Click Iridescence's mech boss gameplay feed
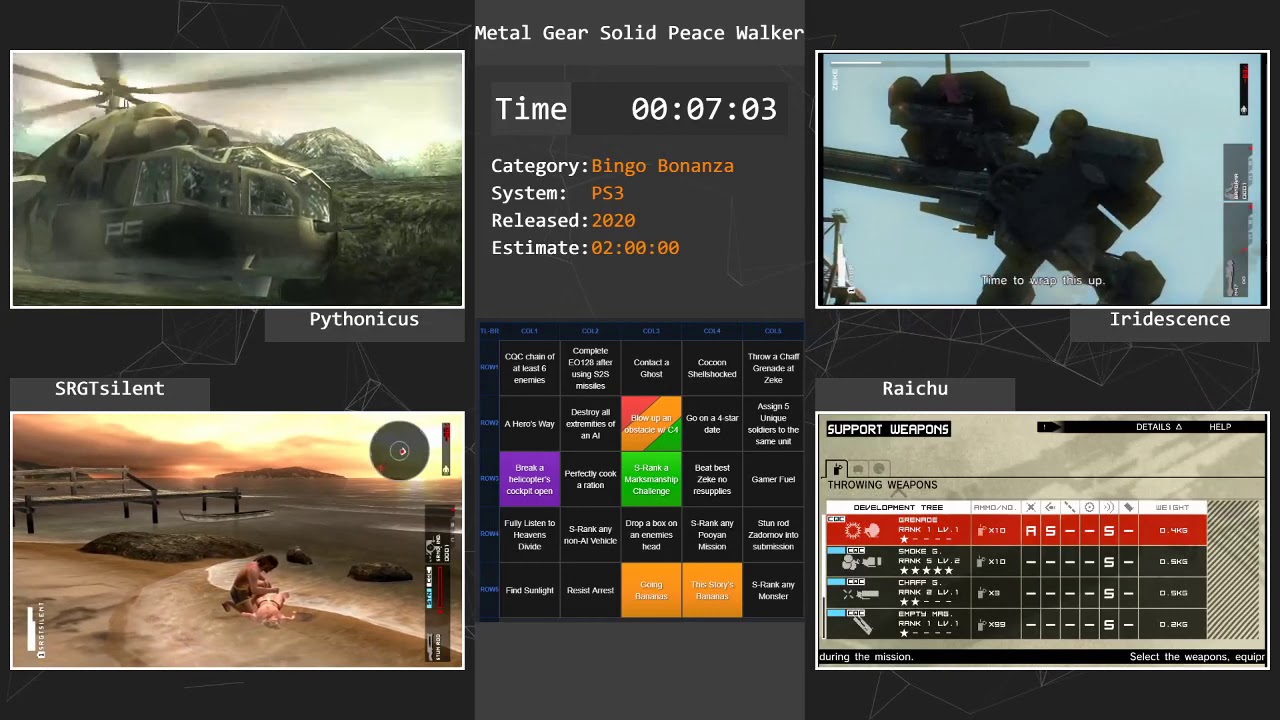Viewport: 1280px width, 720px height. click(x=1042, y=180)
